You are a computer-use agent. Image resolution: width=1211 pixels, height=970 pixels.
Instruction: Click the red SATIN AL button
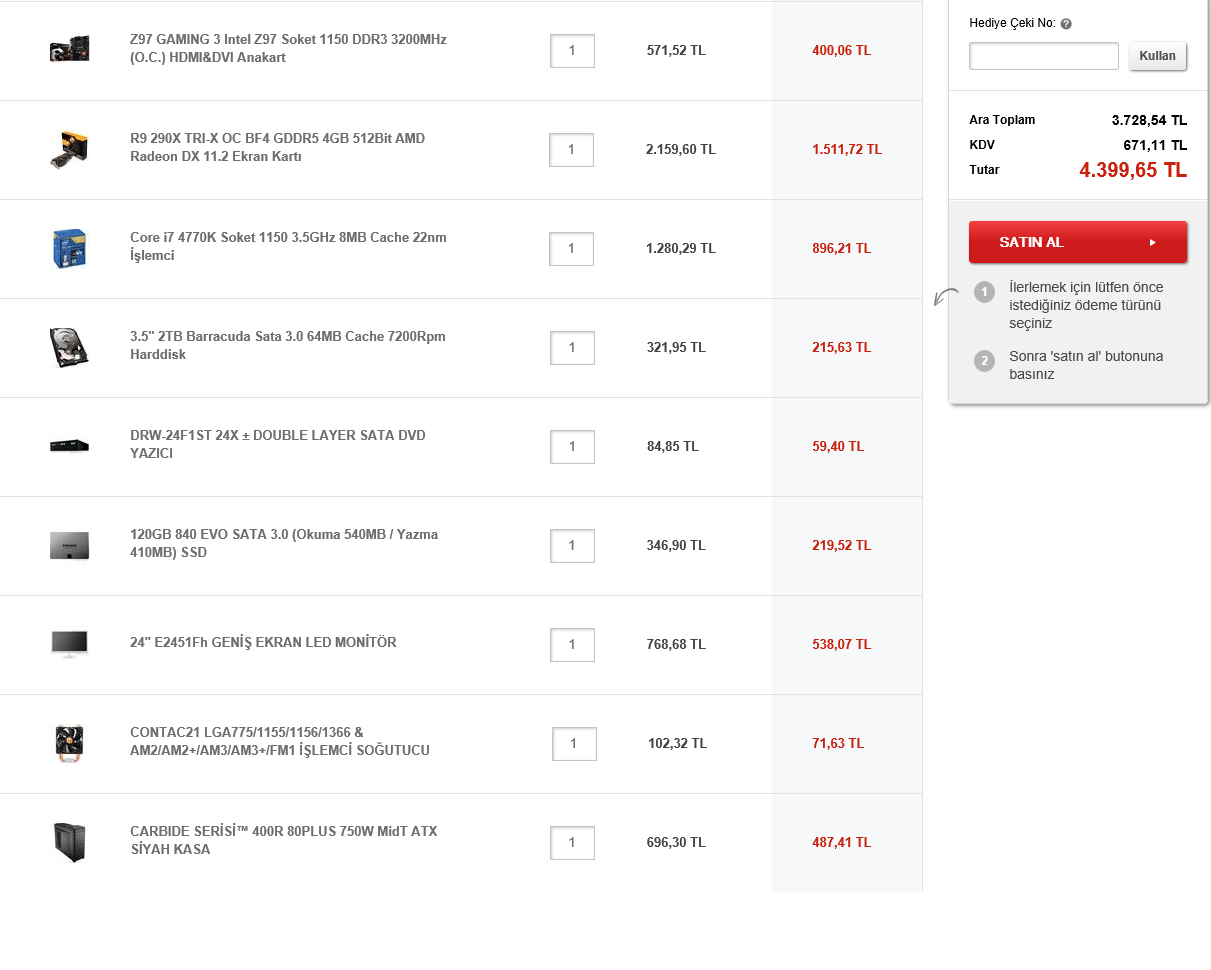tap(1077, 242)
